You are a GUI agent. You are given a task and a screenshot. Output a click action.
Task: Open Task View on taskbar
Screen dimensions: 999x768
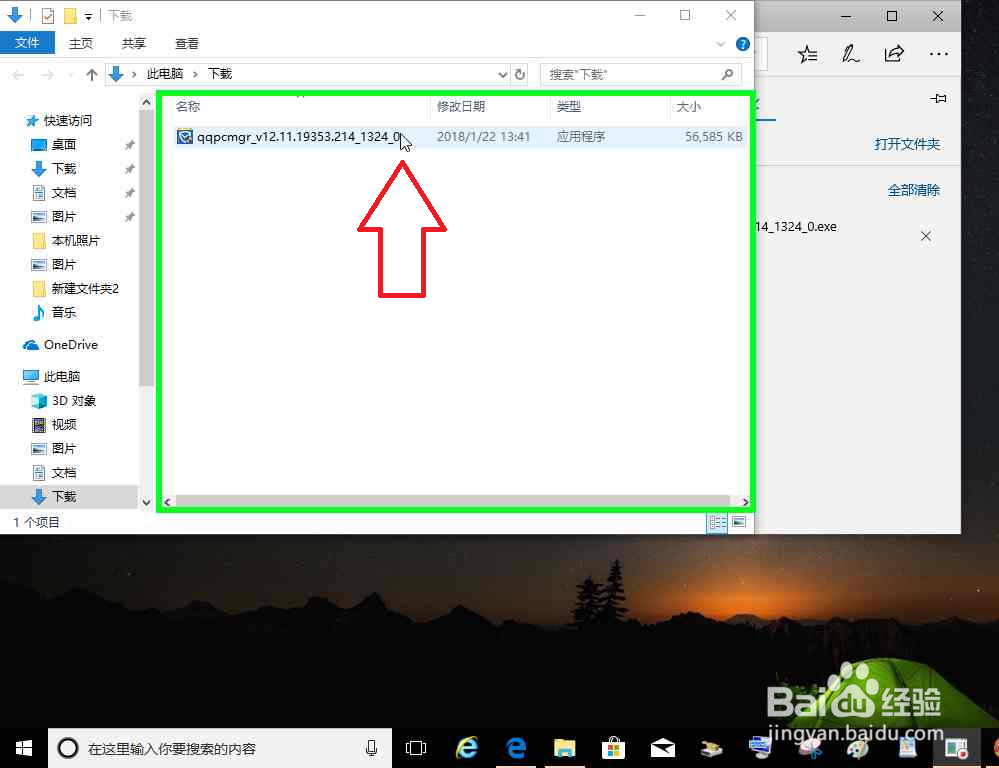(416, 748)
